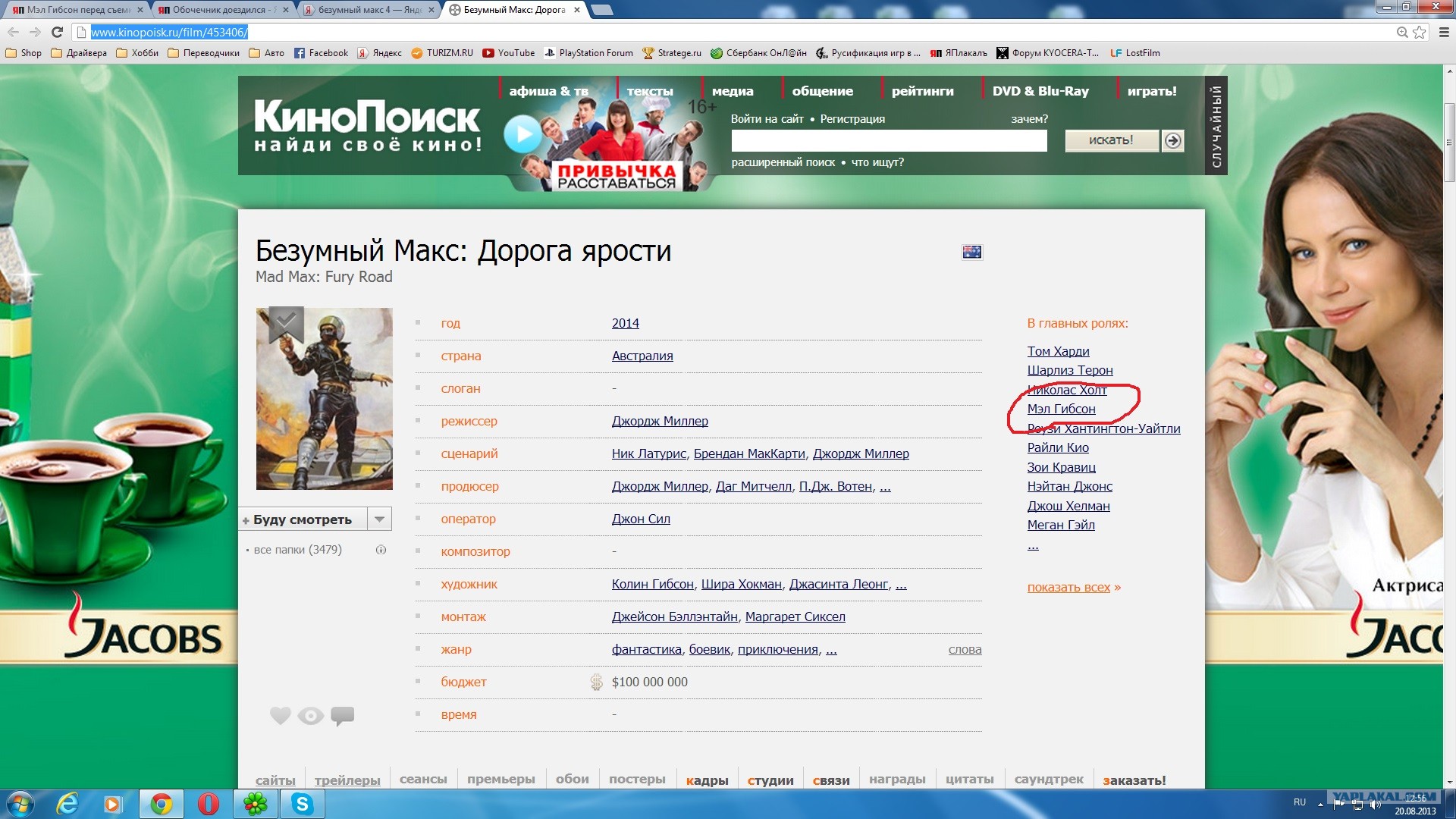
Task: Open the Мэл Гибсон actor link
Action: pos(1061,409)
